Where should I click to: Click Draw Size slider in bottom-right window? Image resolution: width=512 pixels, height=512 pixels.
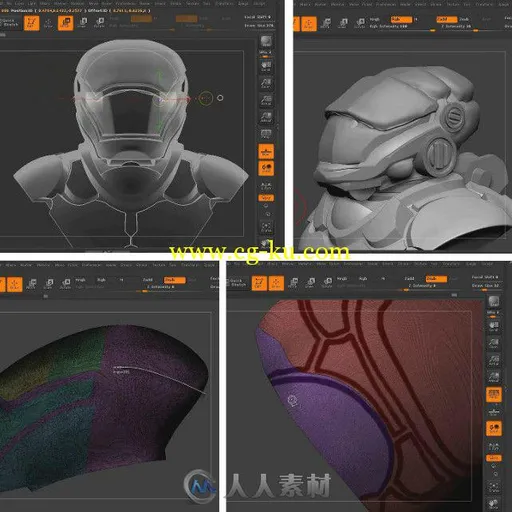[487, 287]
